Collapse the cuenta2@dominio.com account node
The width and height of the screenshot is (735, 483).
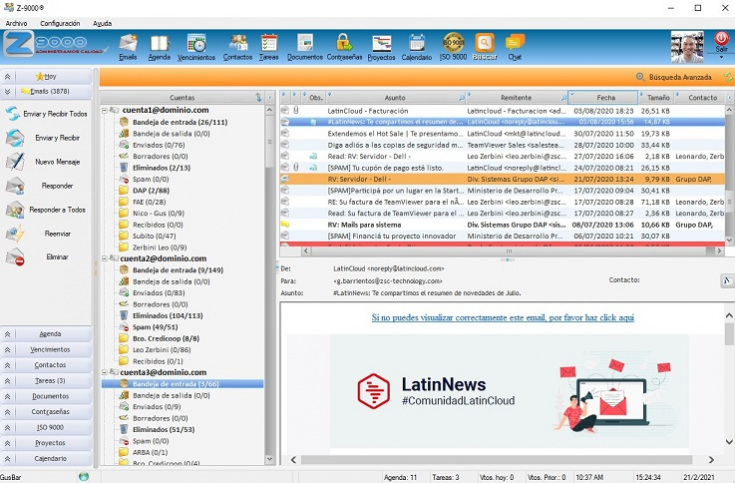104,258
